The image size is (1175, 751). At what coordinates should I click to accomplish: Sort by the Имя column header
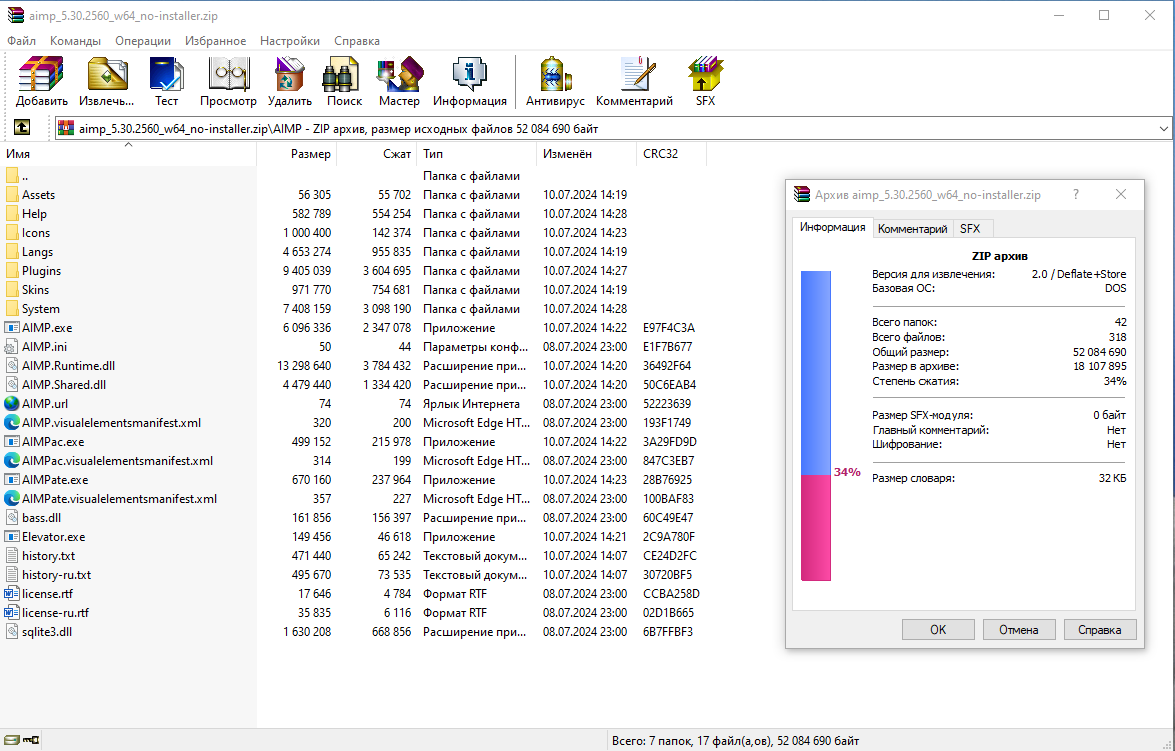click(x=128, y=154)
